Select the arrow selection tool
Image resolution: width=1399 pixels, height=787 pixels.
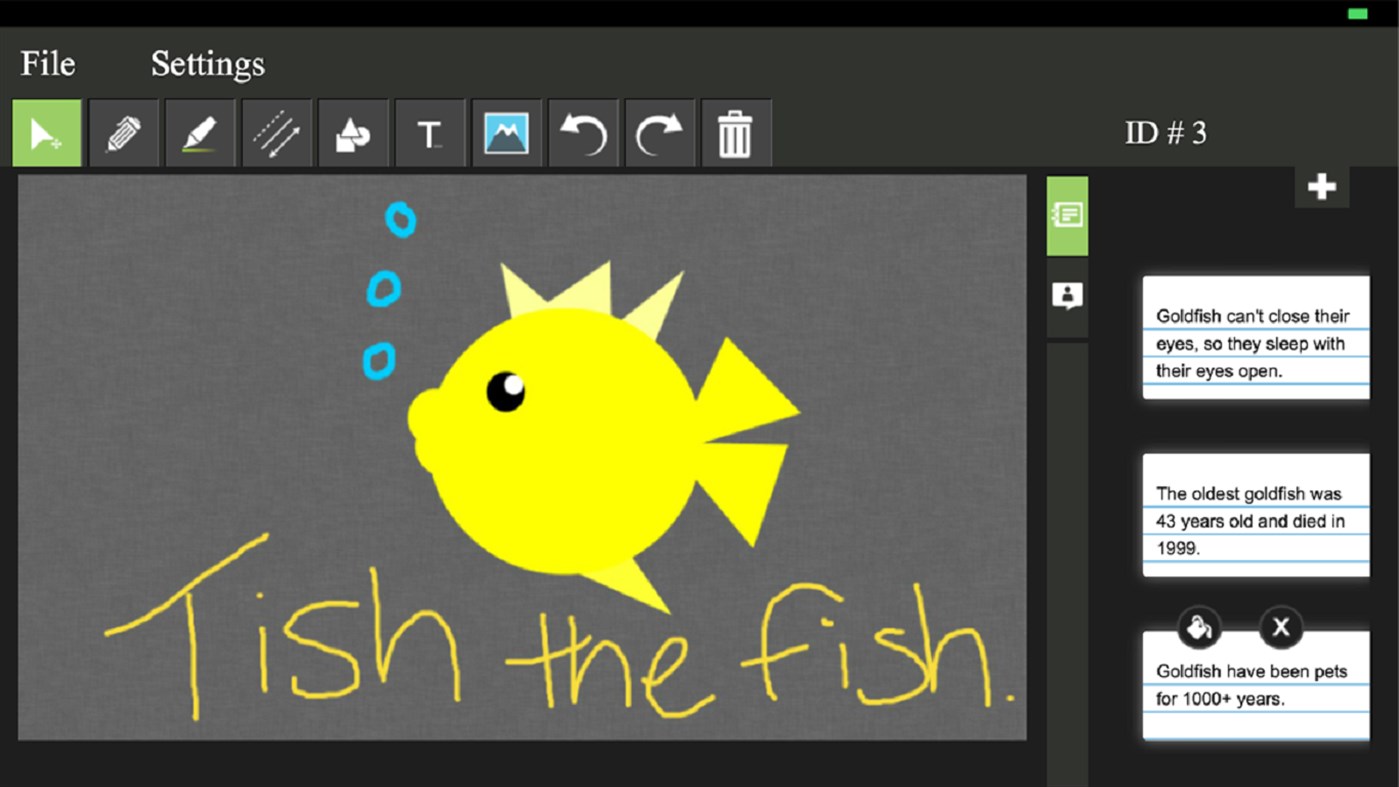coord(46,133)
